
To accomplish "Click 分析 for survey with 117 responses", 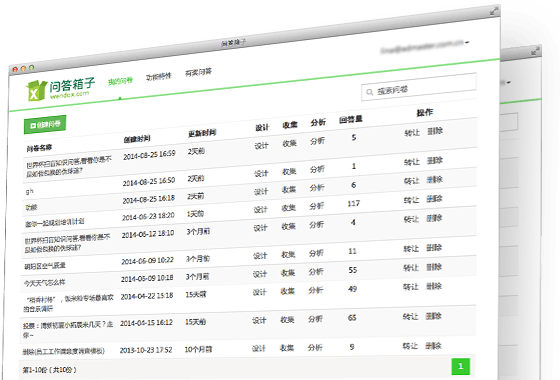I will click(x=317, y=206).
